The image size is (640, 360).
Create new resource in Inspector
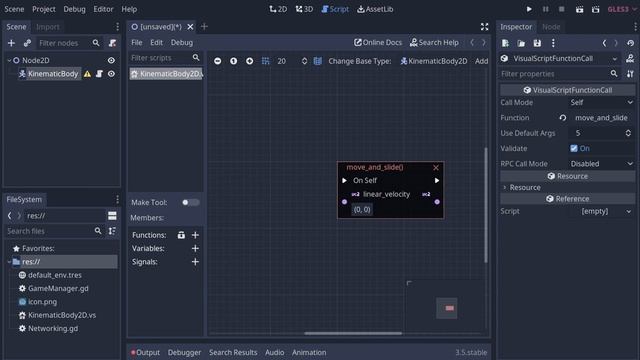[x=505, y=43]
